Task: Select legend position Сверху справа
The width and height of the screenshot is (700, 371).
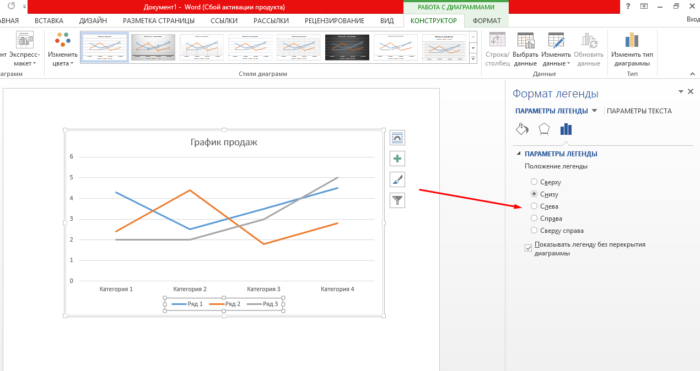Action: coord(534,230)
